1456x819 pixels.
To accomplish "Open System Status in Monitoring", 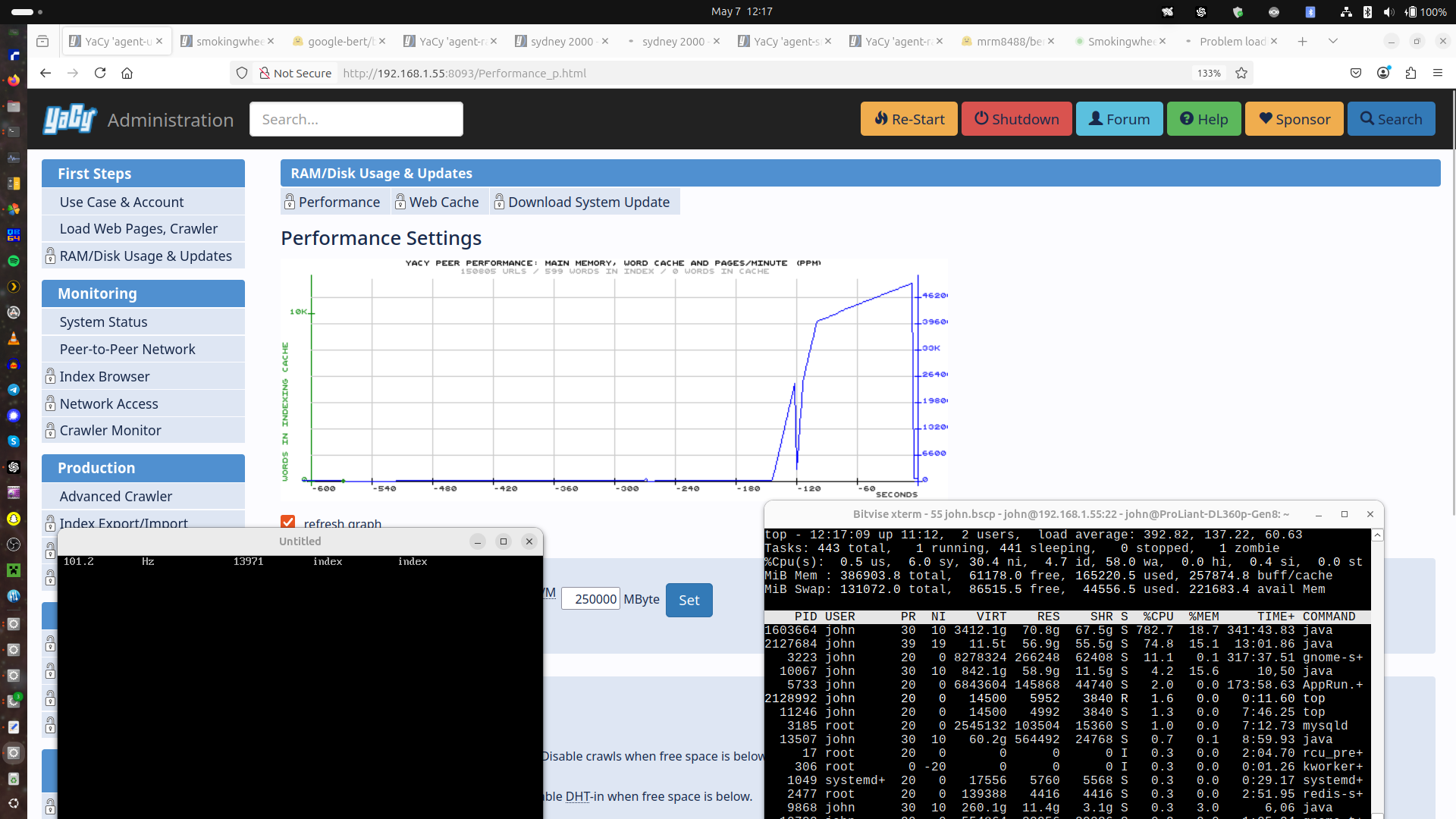I will click(103, 322).
